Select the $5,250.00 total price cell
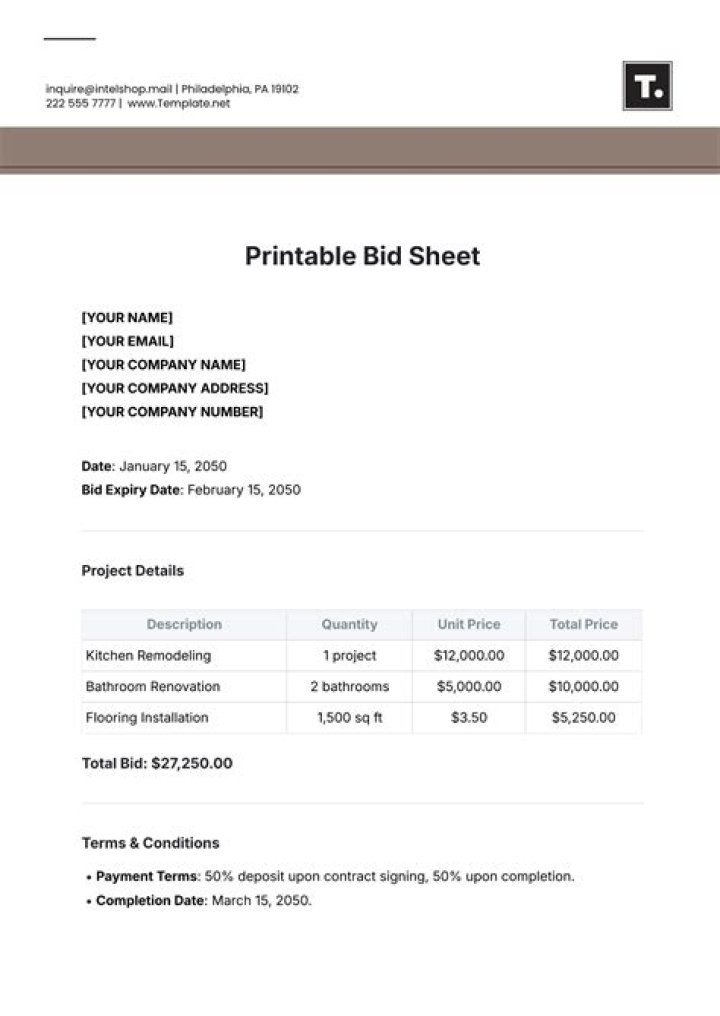The width and height of the screenshot is (720, 1016). (584, 718)
